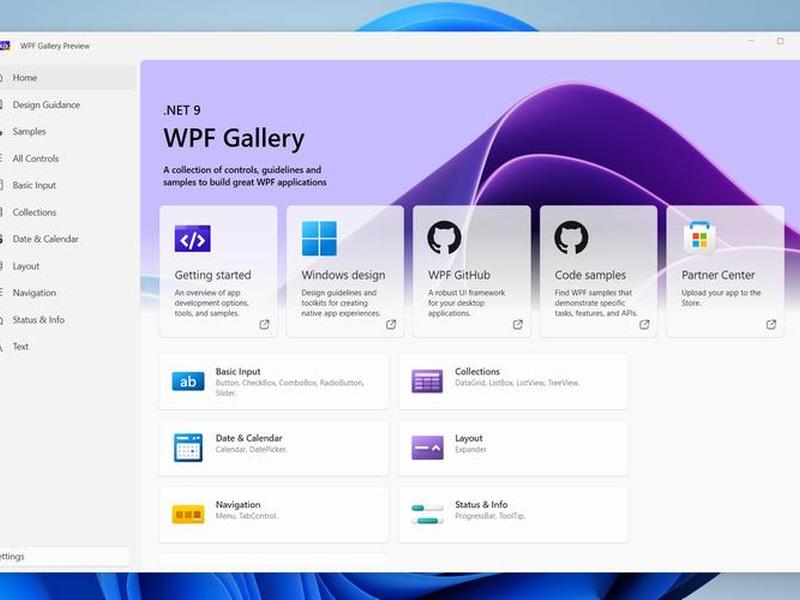Open the WPF GitHub card title
This screenshot has height=600, width=800.
[x=459, y=275]
